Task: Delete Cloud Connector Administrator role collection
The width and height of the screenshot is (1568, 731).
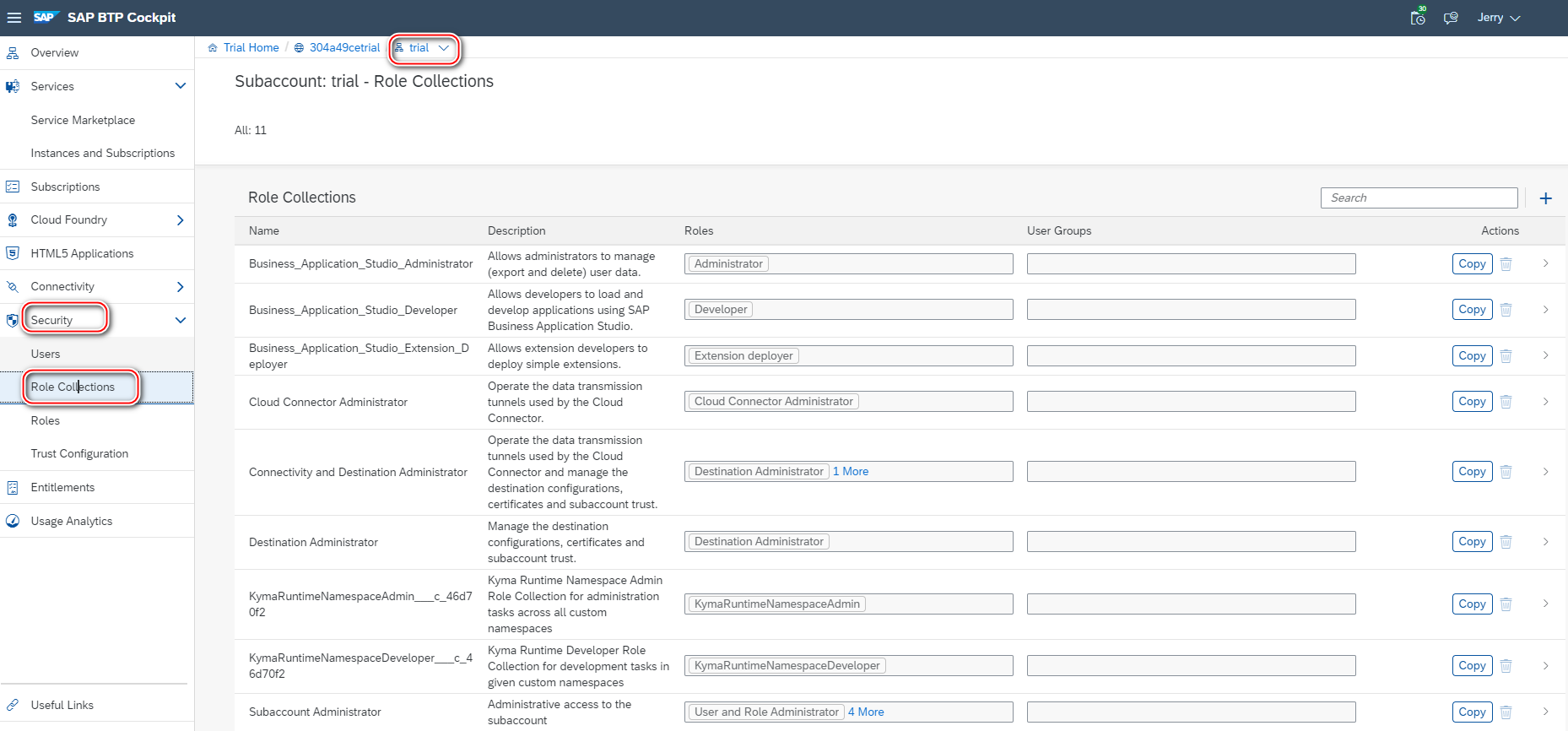Action: point(1506,402)
